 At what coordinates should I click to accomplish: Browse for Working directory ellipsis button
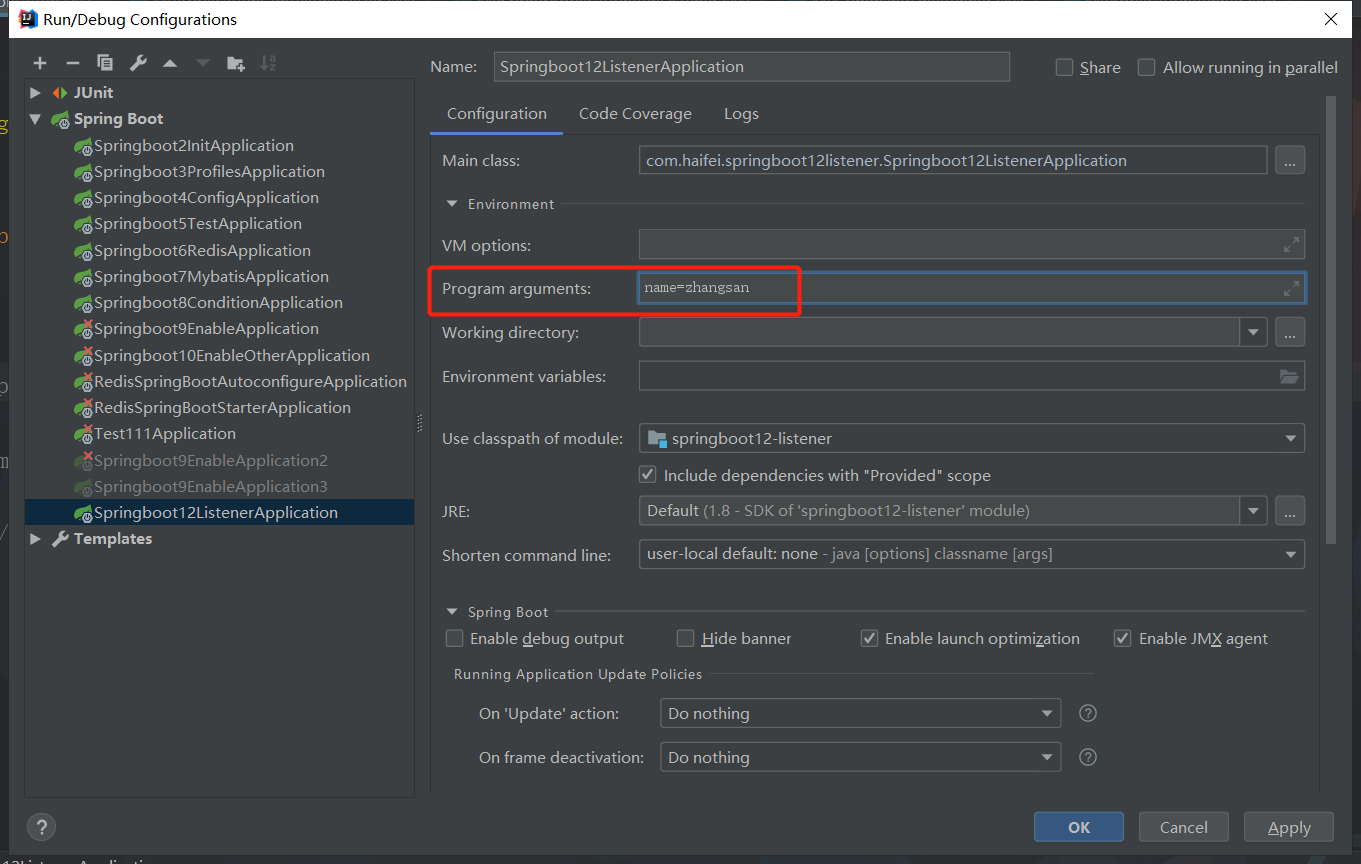(1290, 332)
